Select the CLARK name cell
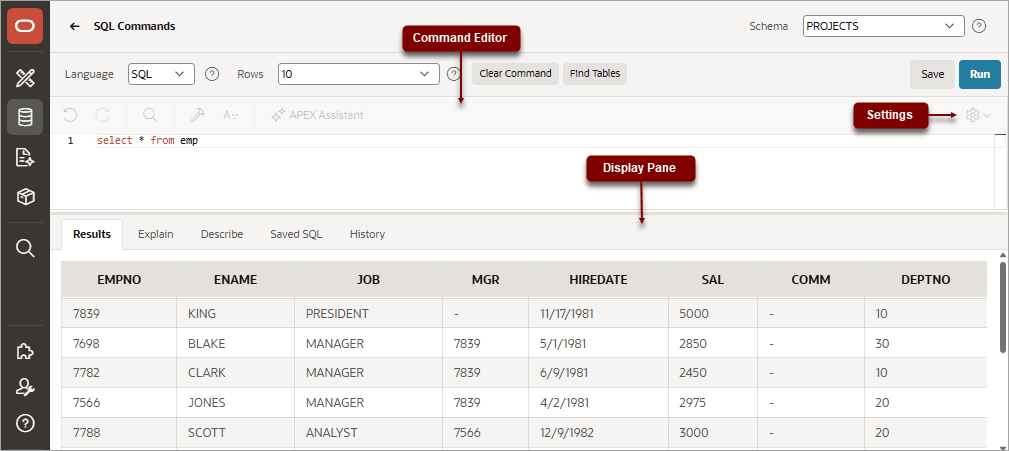Image resolution: width=1009 pixels, height=451 pixels. 236,373
